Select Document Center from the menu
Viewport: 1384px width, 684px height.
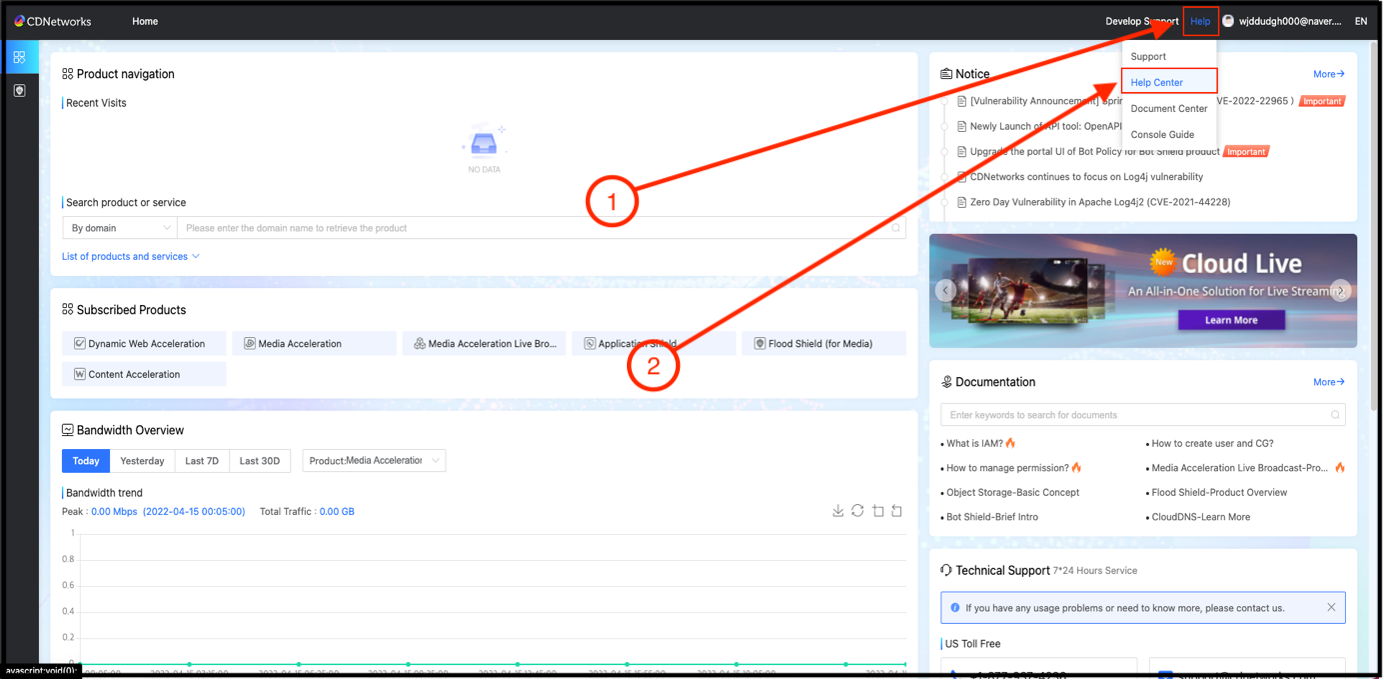pyautogui.click(x=1169, y=108)
